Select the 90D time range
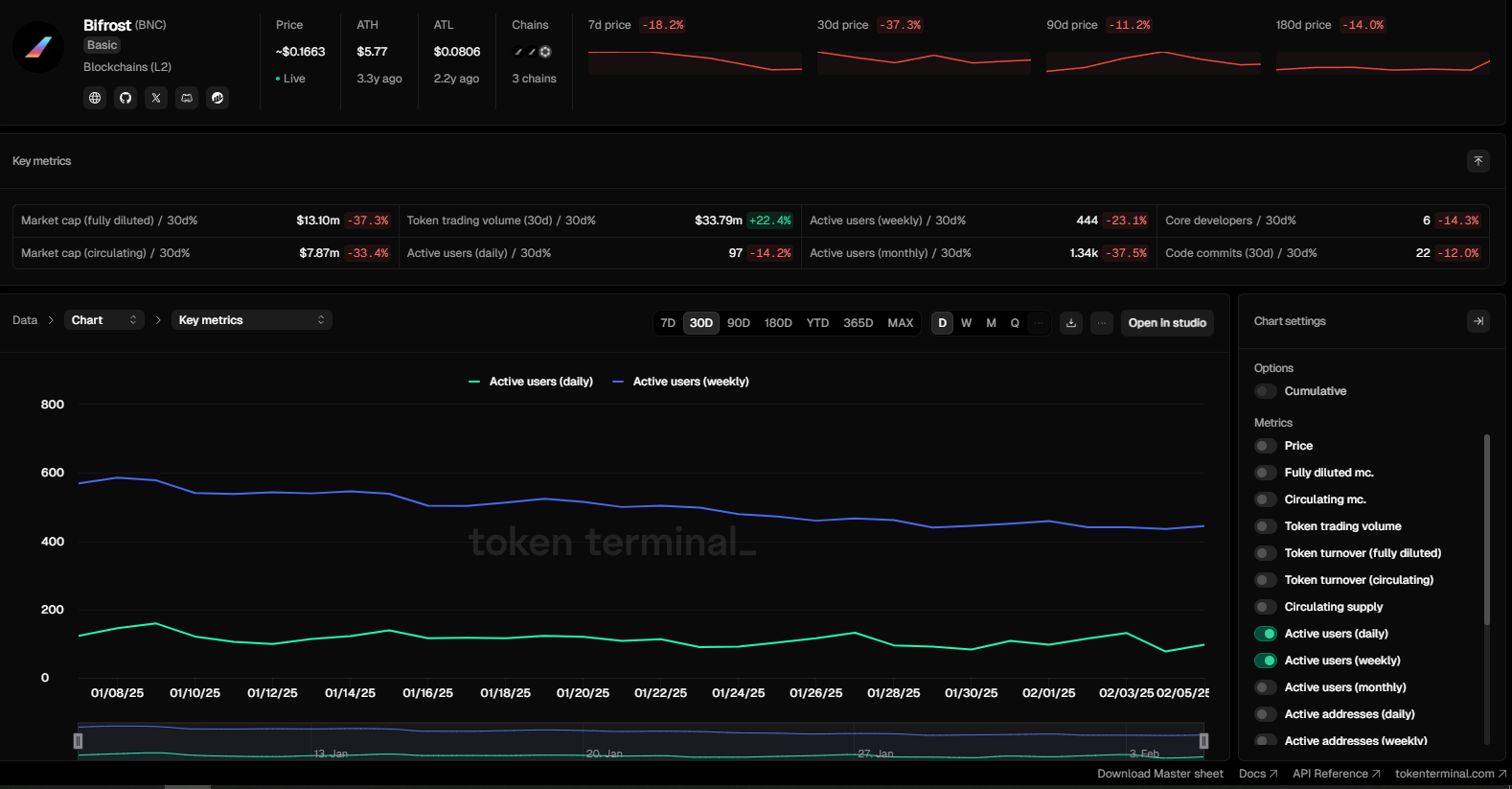This screenshot has width=1512, height=789. (x=739, y=323)
